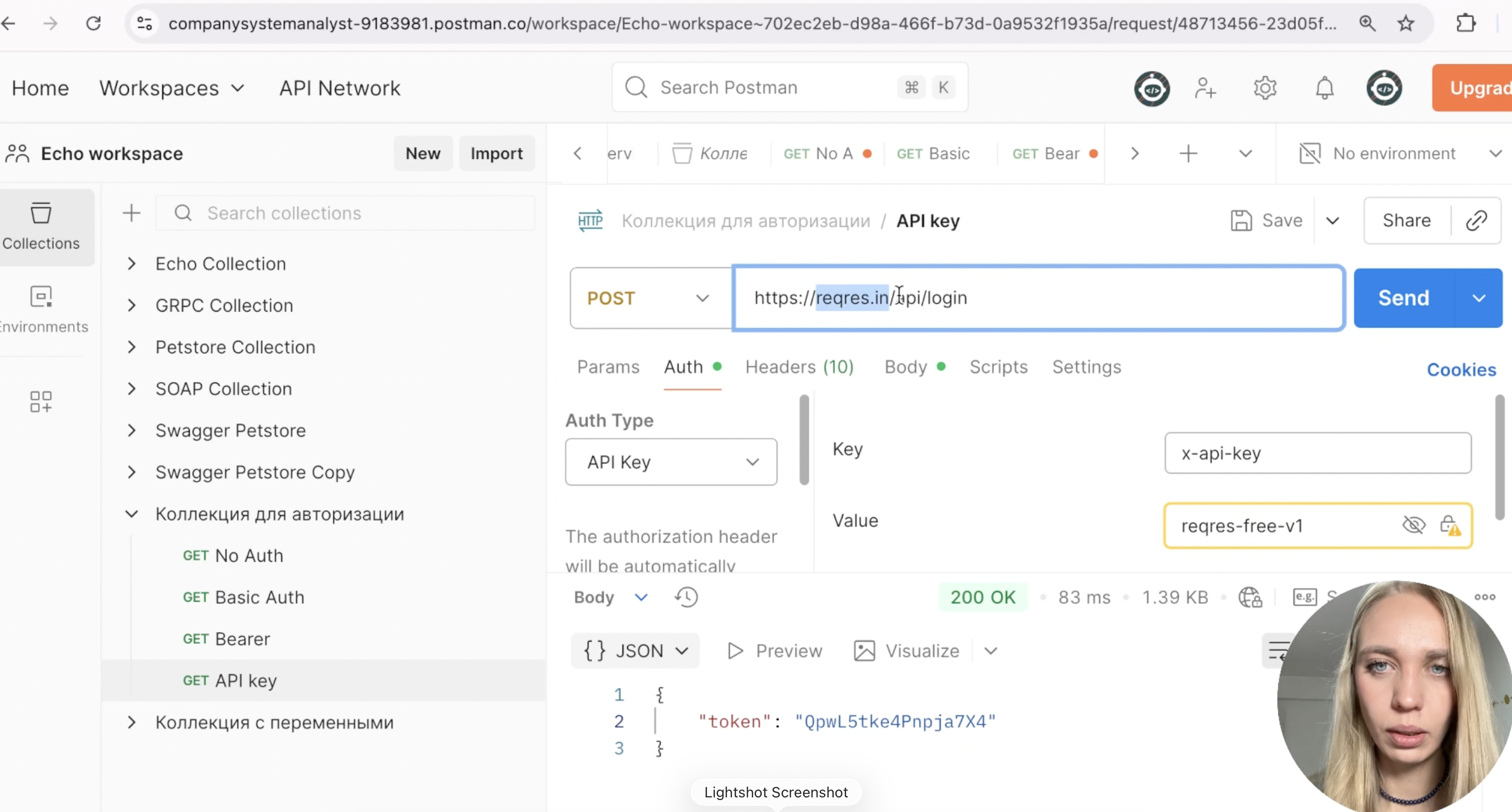Open the Collections sidebar panel
1512x812 pixels.
(x=41, y=226)
